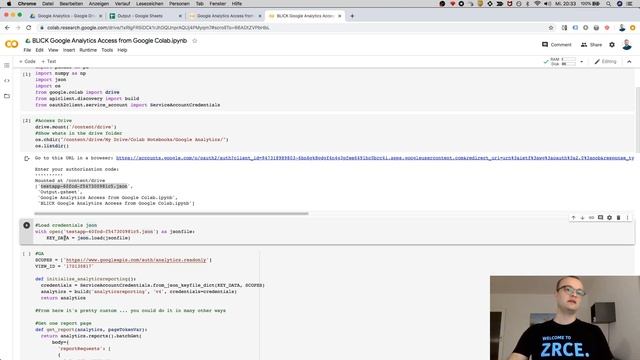This screenshot has width=640, height=360.
Task: Click the RAM usage bar
Action: pos(569,60)
